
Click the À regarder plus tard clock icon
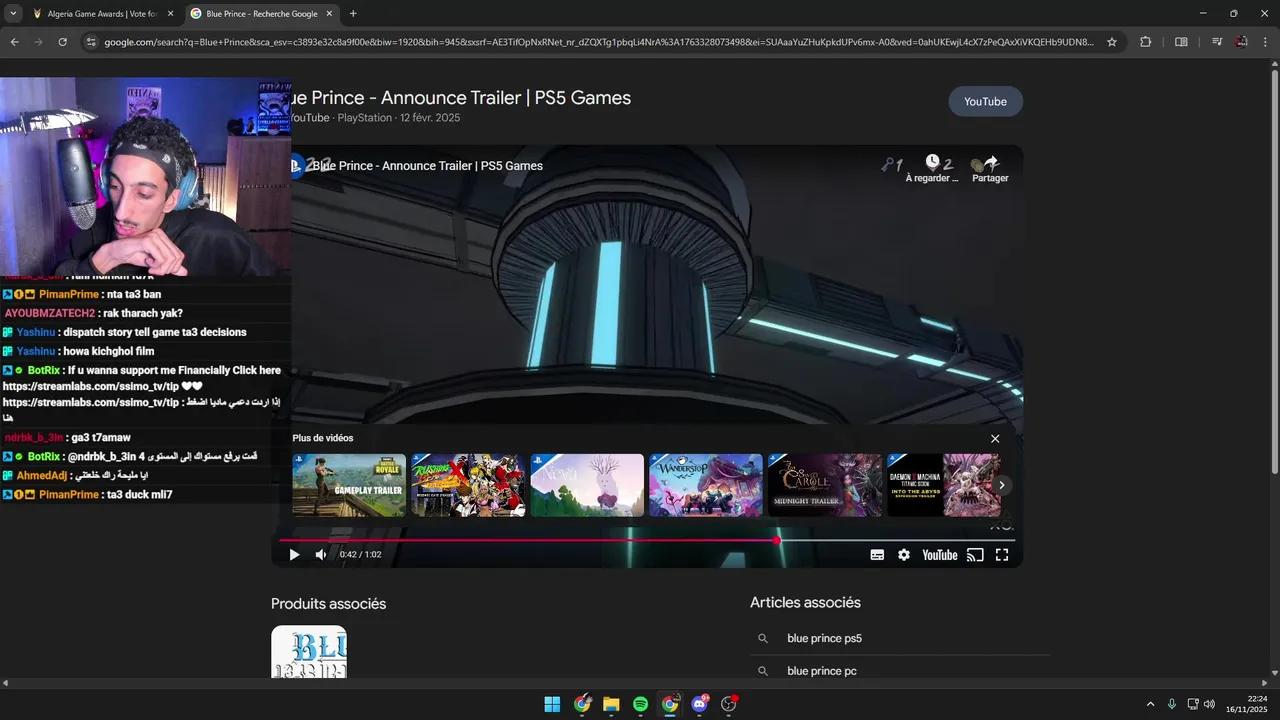(x=932, y=162)
